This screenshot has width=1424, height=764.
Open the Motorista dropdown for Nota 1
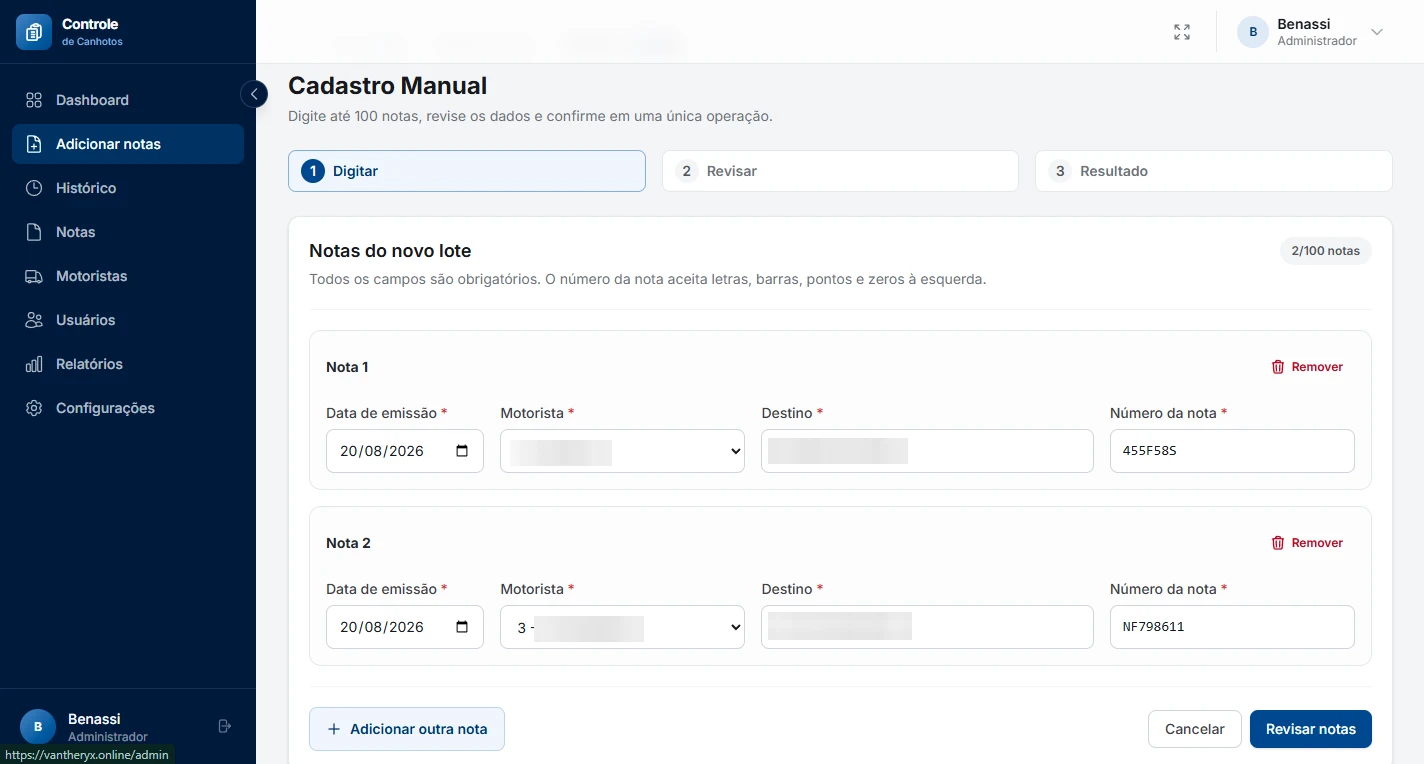[x=622, y=451]
